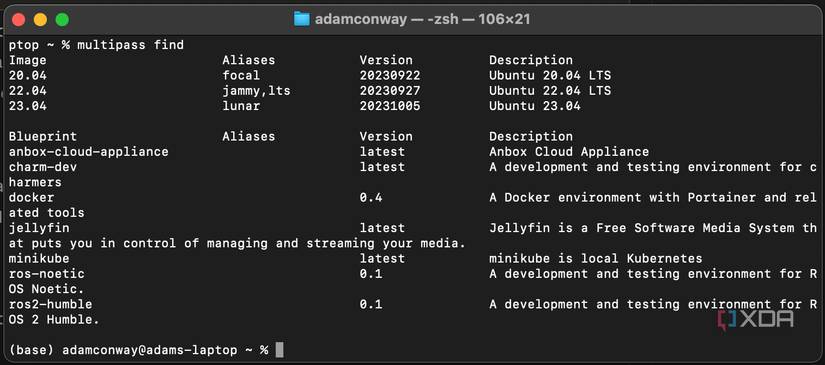Click image entry '23.04'

pos(28,106)
